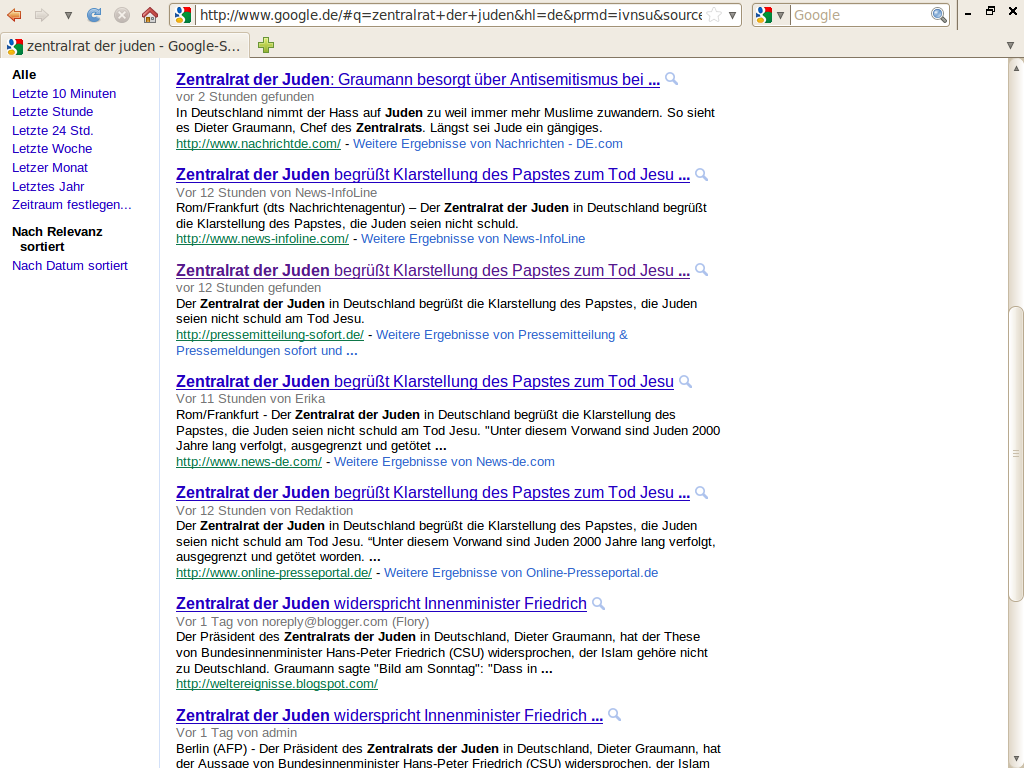Open the address bar history dropdown
Image resolution: width=1024 pixels, height=768 pixels.
pyautogui.click(x=733, y=15)
